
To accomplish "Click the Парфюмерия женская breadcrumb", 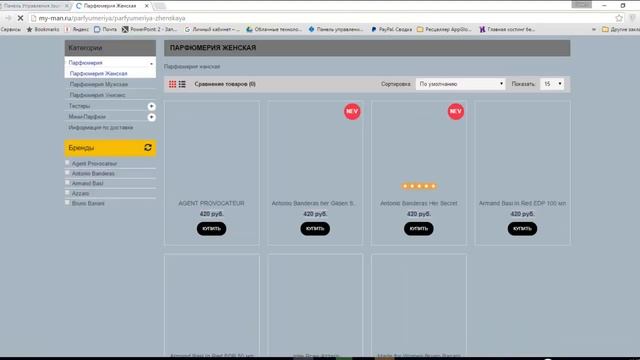I will [x=192, y=67].
